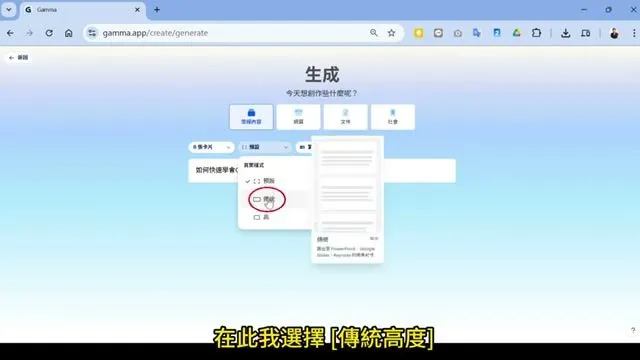Choose the traditional size option

[274, 199]
